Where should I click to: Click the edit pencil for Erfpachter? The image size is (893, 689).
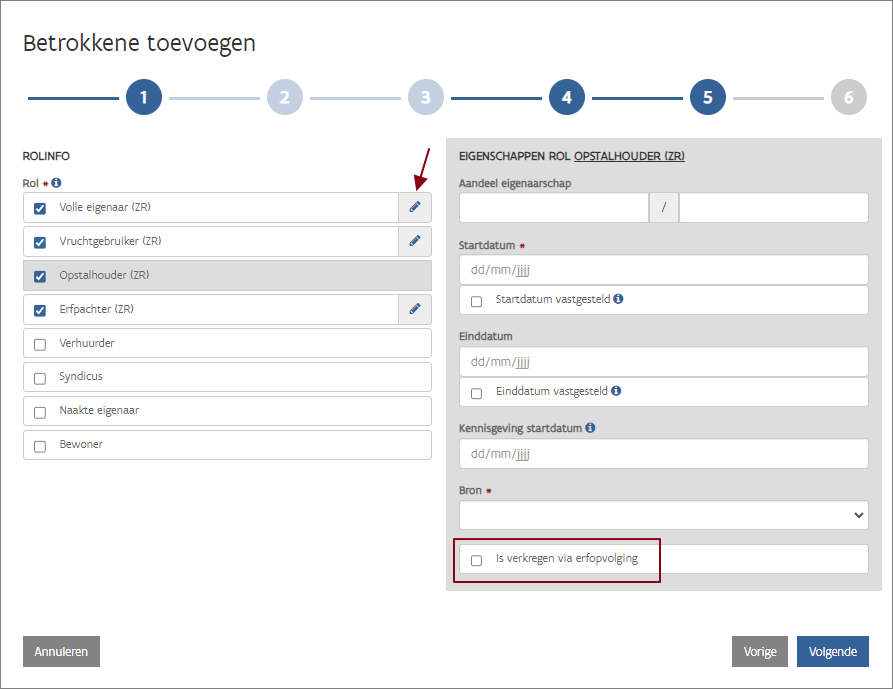(414, 309)
